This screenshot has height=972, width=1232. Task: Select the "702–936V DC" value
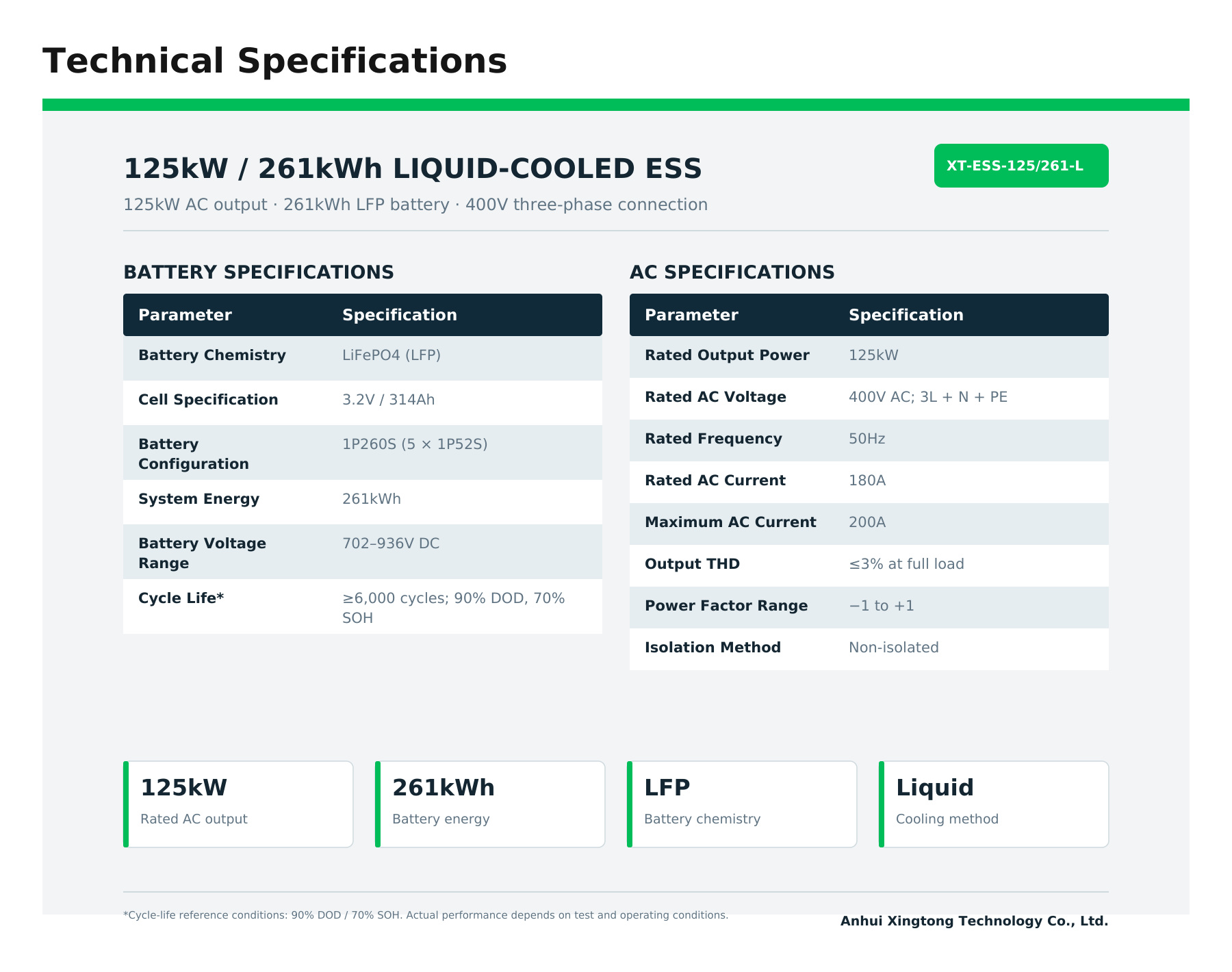(x=391, y=543)
